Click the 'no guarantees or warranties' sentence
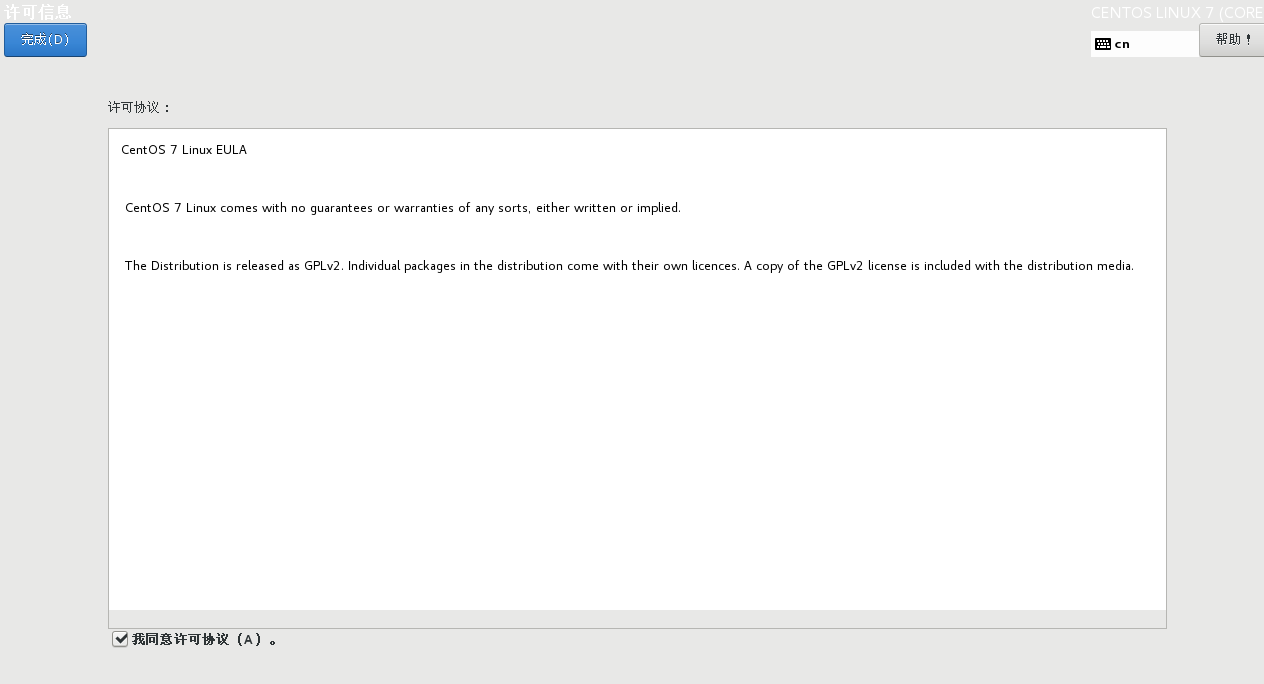 [403, 208]
